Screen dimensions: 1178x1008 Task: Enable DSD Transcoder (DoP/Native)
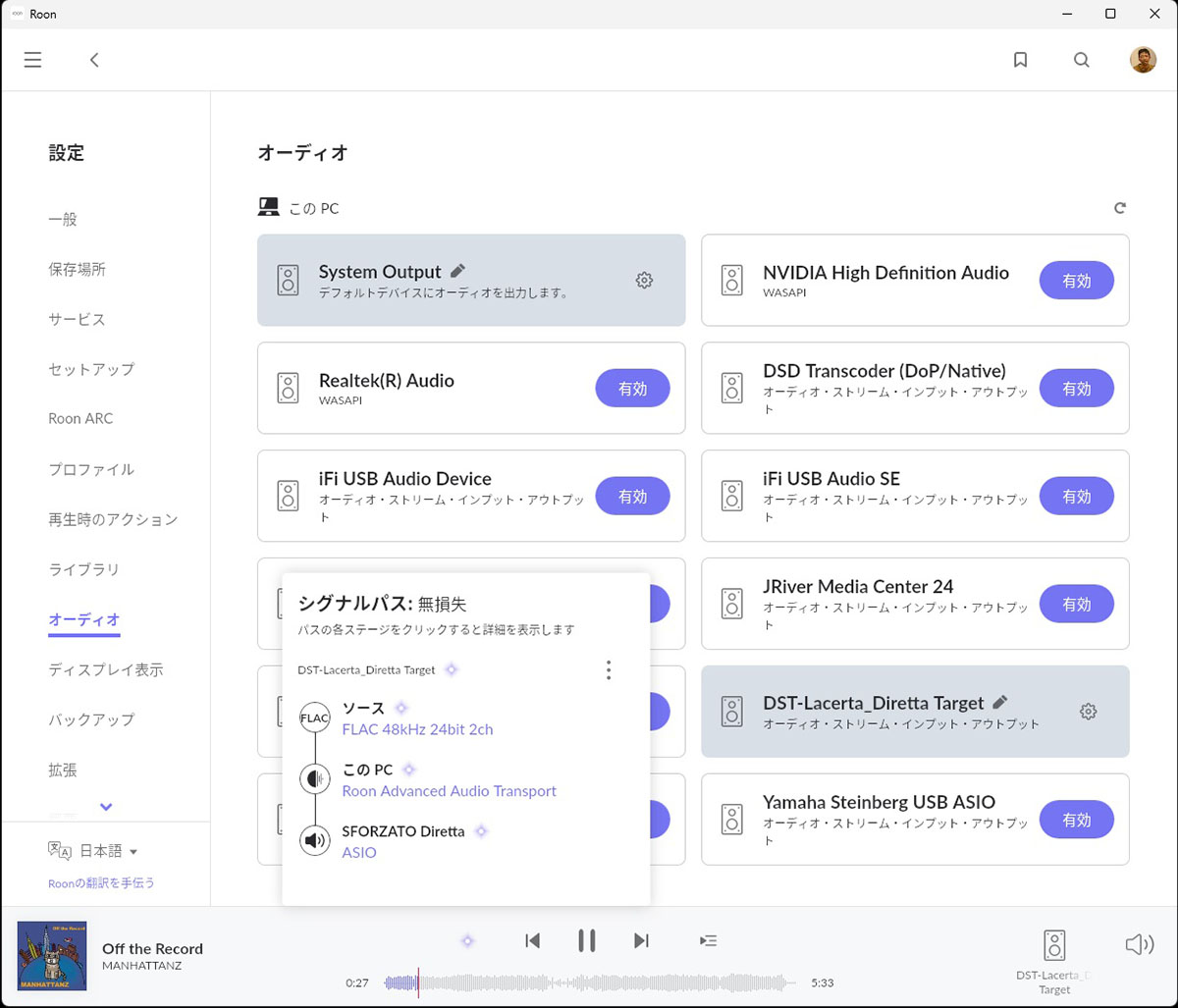tap(1077, 389)
